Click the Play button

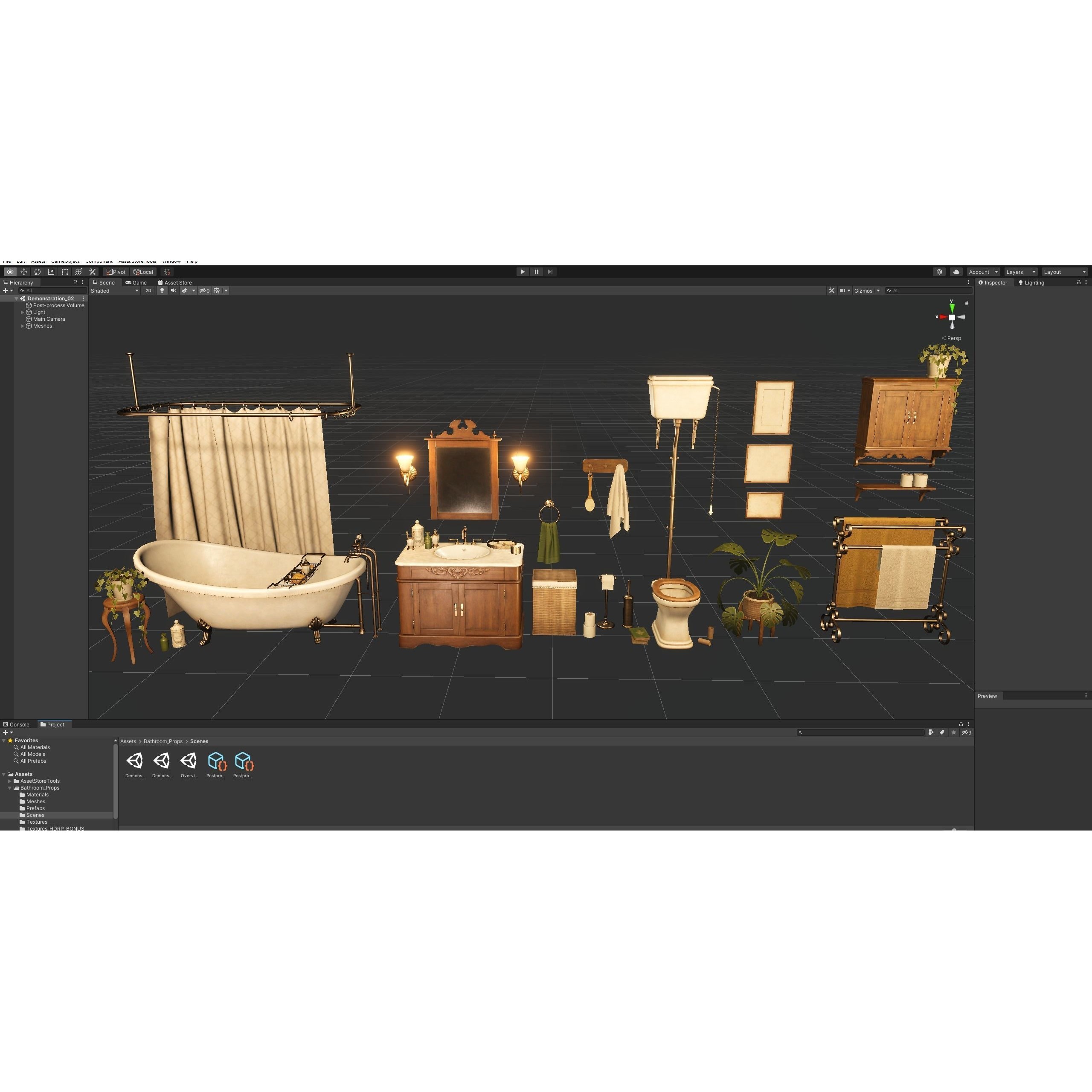523,272
